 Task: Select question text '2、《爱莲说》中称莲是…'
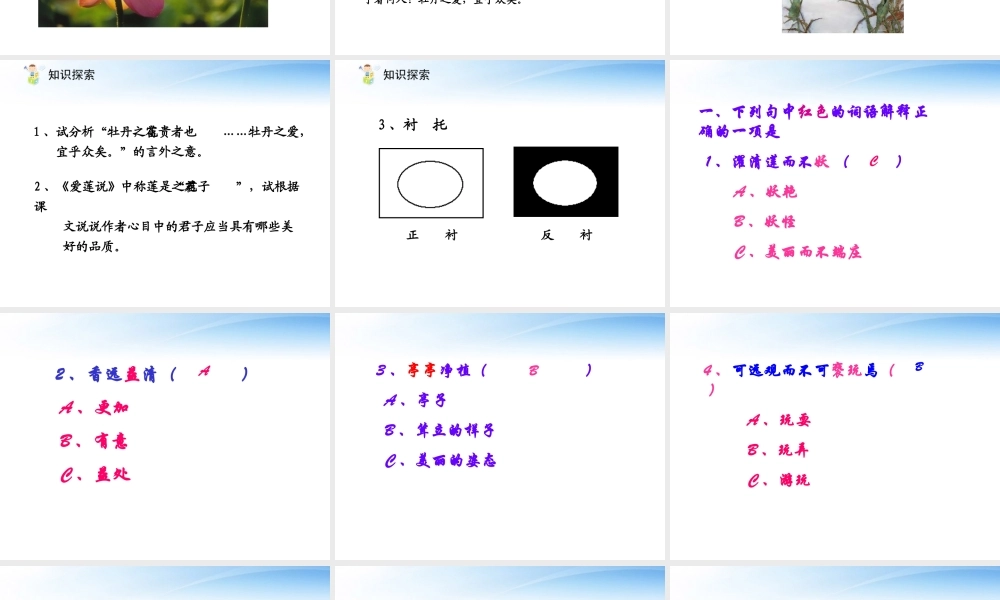pos(166,186)
